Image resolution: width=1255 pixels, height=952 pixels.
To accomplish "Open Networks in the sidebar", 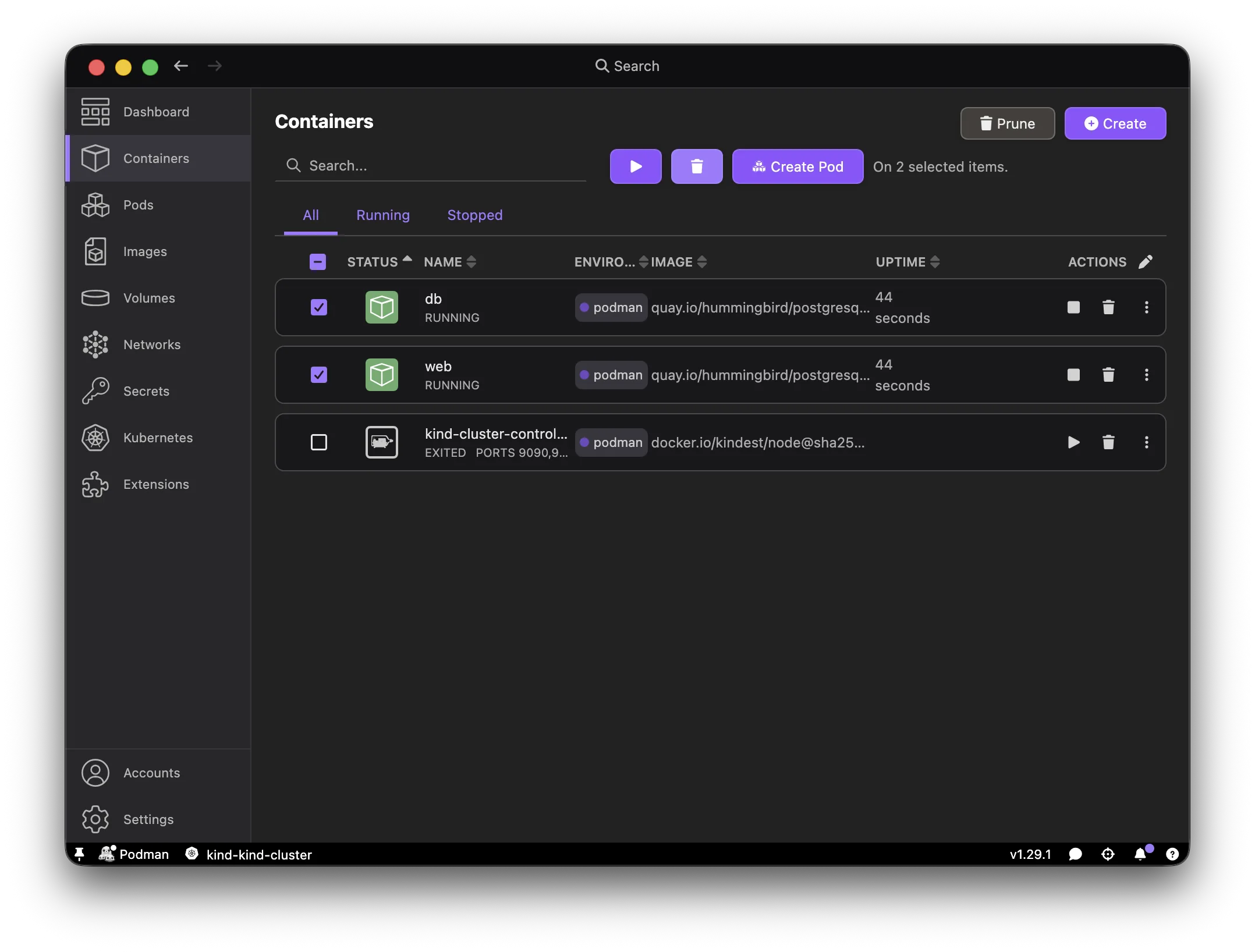I will (158, 344).
